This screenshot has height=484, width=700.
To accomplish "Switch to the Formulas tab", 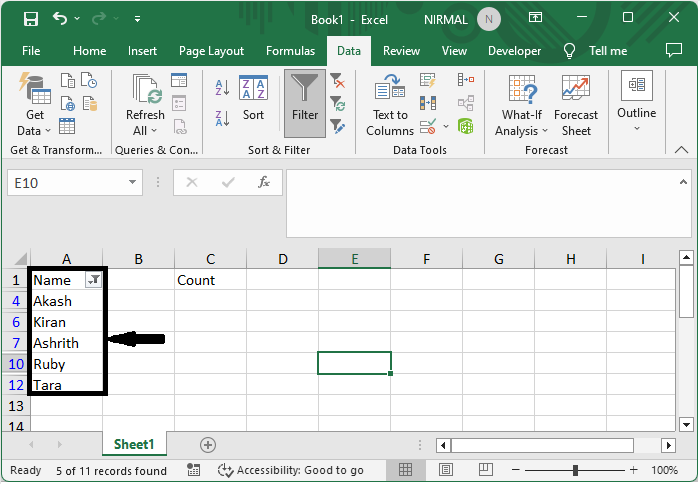I will [x=291, y=51].
